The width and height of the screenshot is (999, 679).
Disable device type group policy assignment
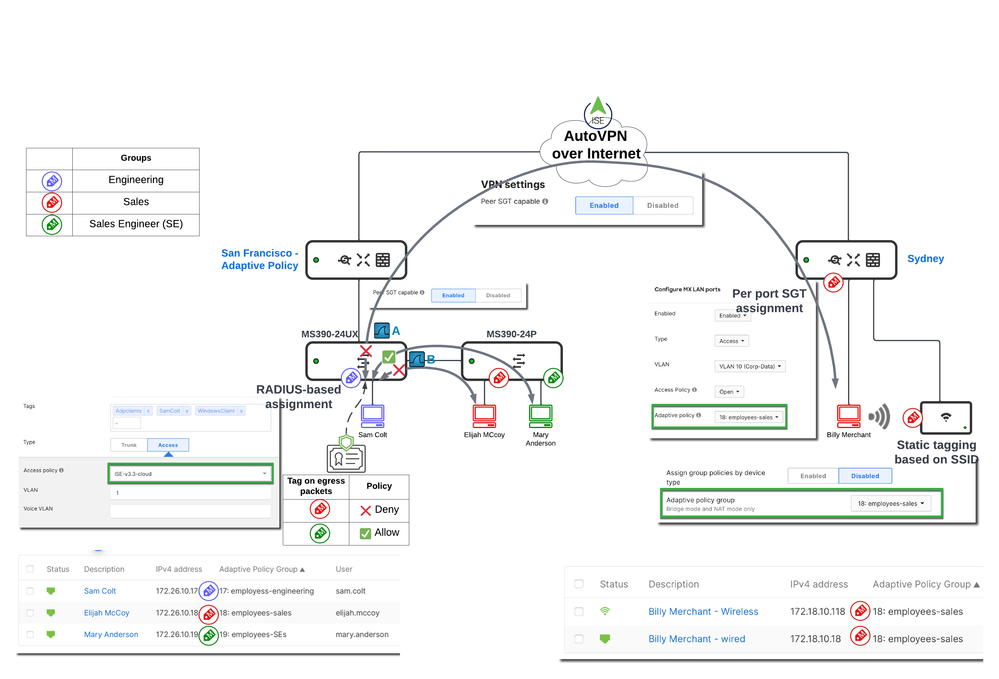pos(864,476)
